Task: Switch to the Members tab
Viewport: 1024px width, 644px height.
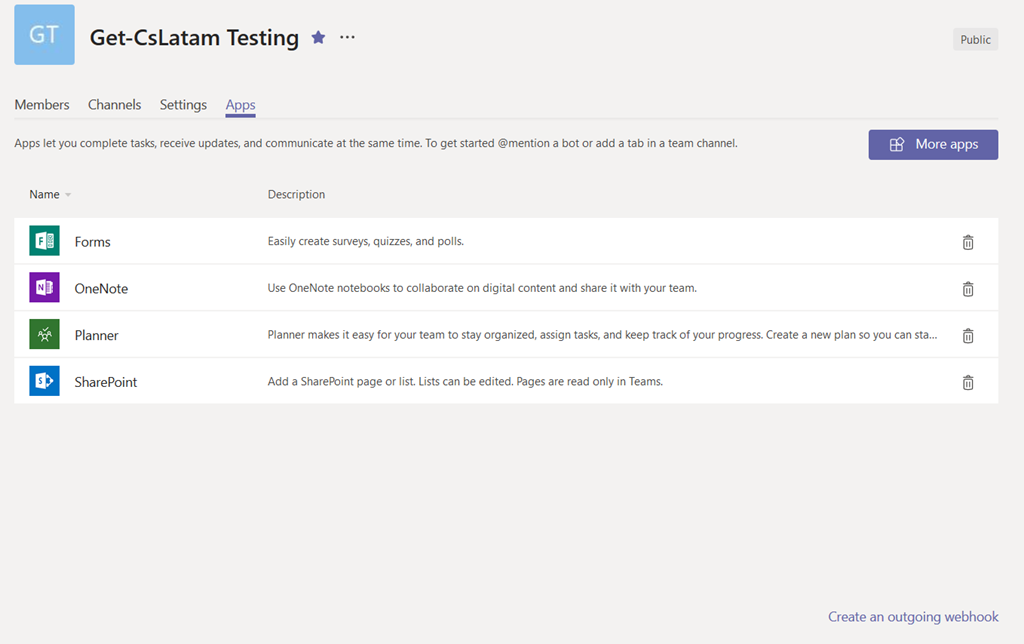Action: (42, 105)
